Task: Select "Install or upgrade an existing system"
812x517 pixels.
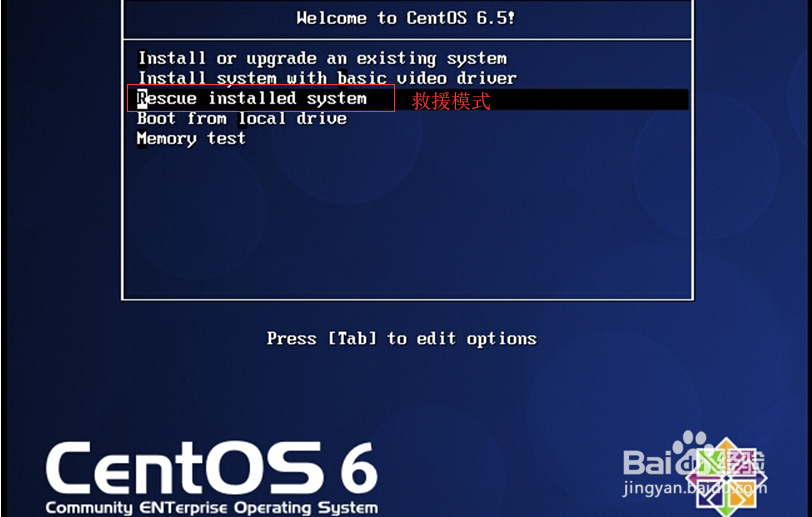Action: (322, 59)
